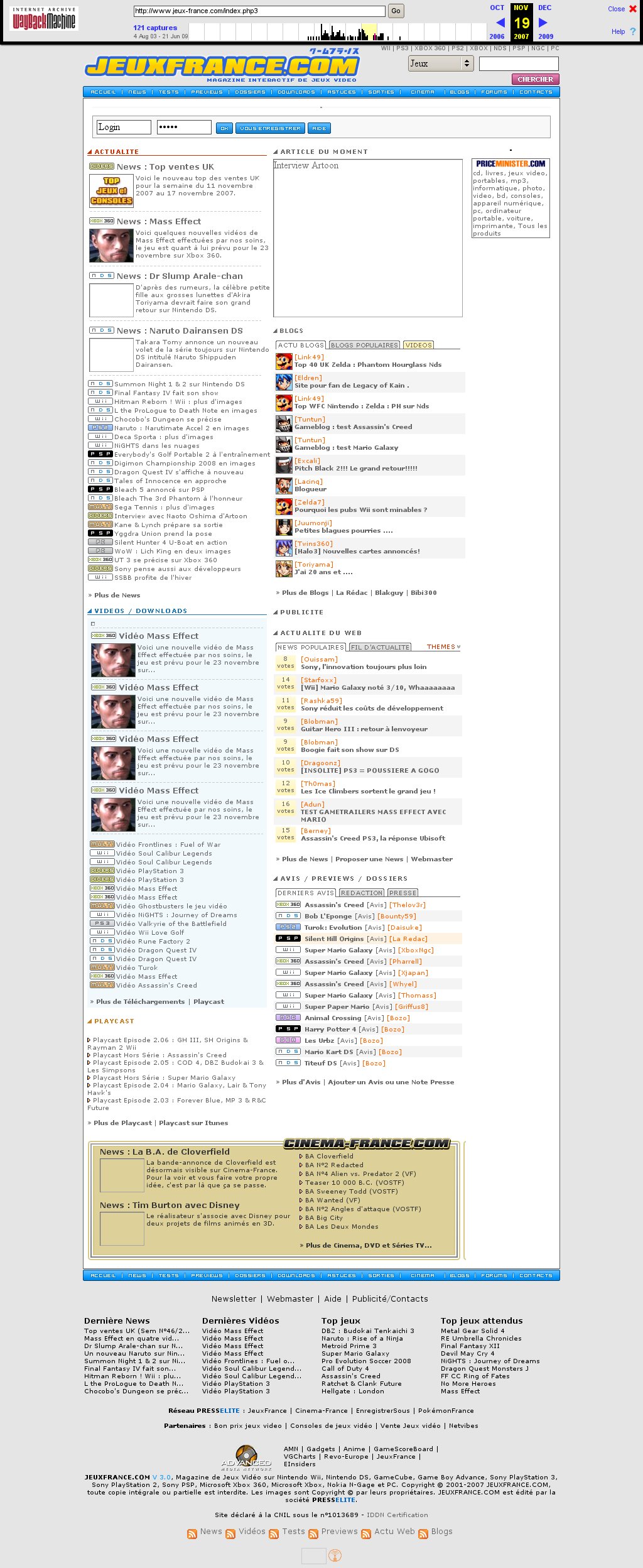Click Eldren's avatar in blogs list
The image size is (643, 1568).
pos(284,382)
